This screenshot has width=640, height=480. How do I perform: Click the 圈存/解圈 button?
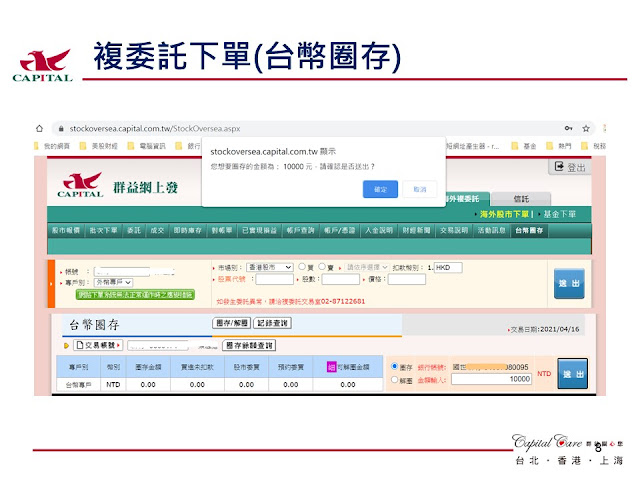point(232,323)
